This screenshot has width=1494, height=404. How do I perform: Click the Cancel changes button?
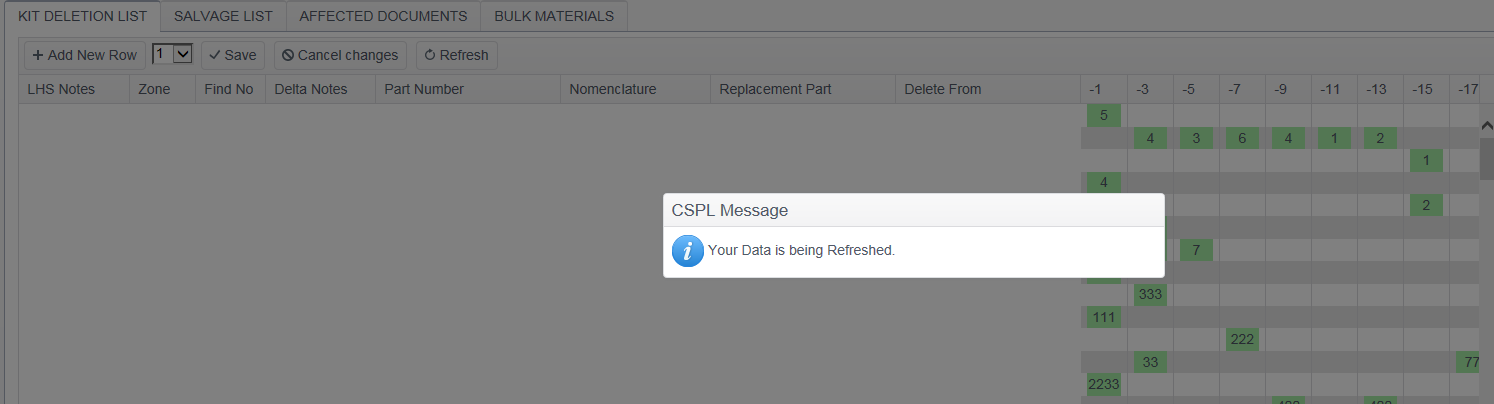(x=340, y=56)
